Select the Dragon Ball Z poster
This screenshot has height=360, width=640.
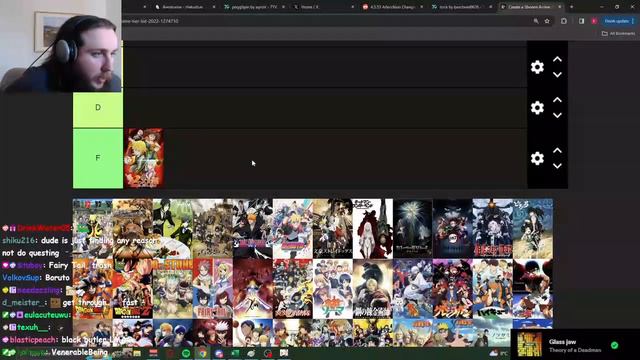click(x=133, y=289)
